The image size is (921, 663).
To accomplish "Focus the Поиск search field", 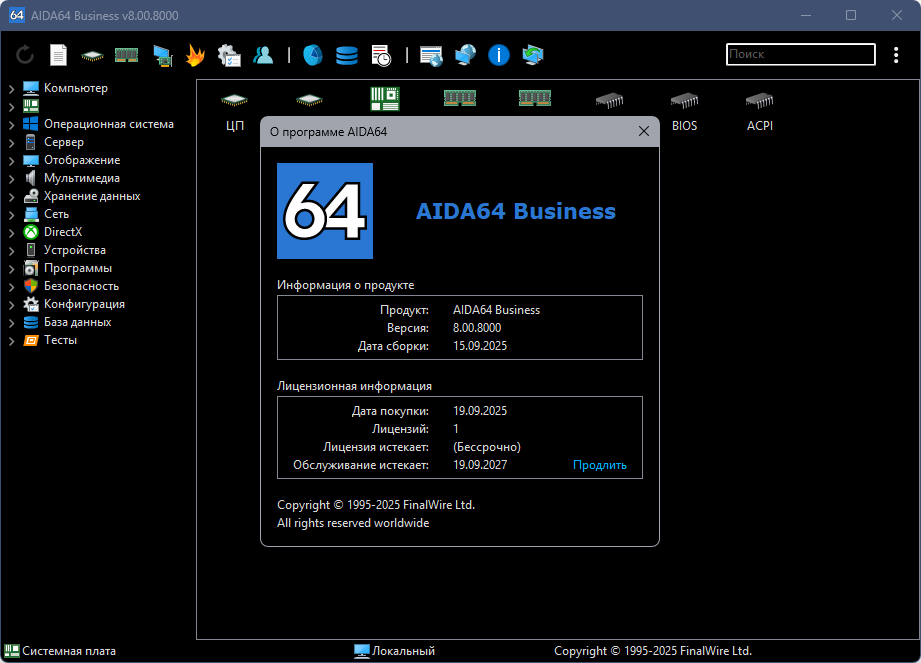I will [801, 54].
